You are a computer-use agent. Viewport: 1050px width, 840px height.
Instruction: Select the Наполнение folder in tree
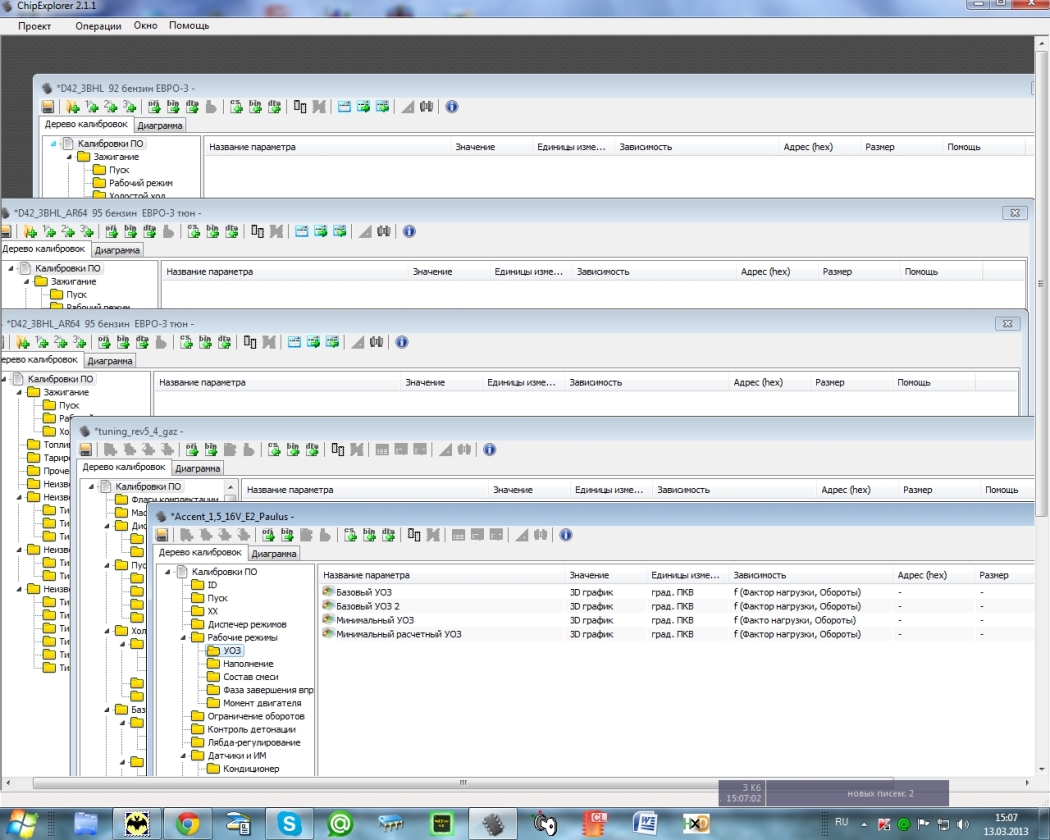pos(248,664)
